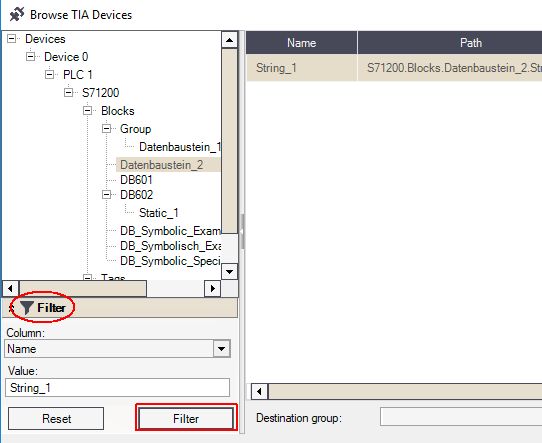Screen dimensions: 542x443
Task: Click the Reset button
Action: (56, 418)
